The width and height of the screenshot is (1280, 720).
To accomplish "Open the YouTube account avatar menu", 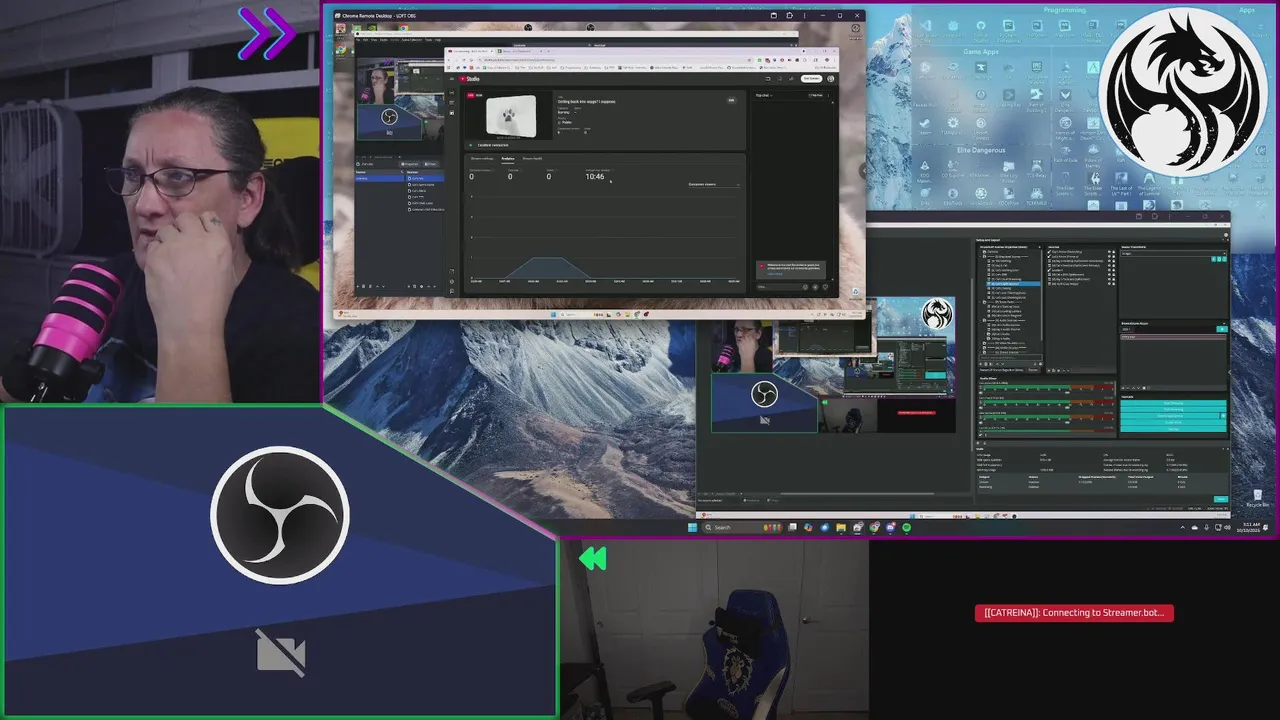I will (831, 79).
